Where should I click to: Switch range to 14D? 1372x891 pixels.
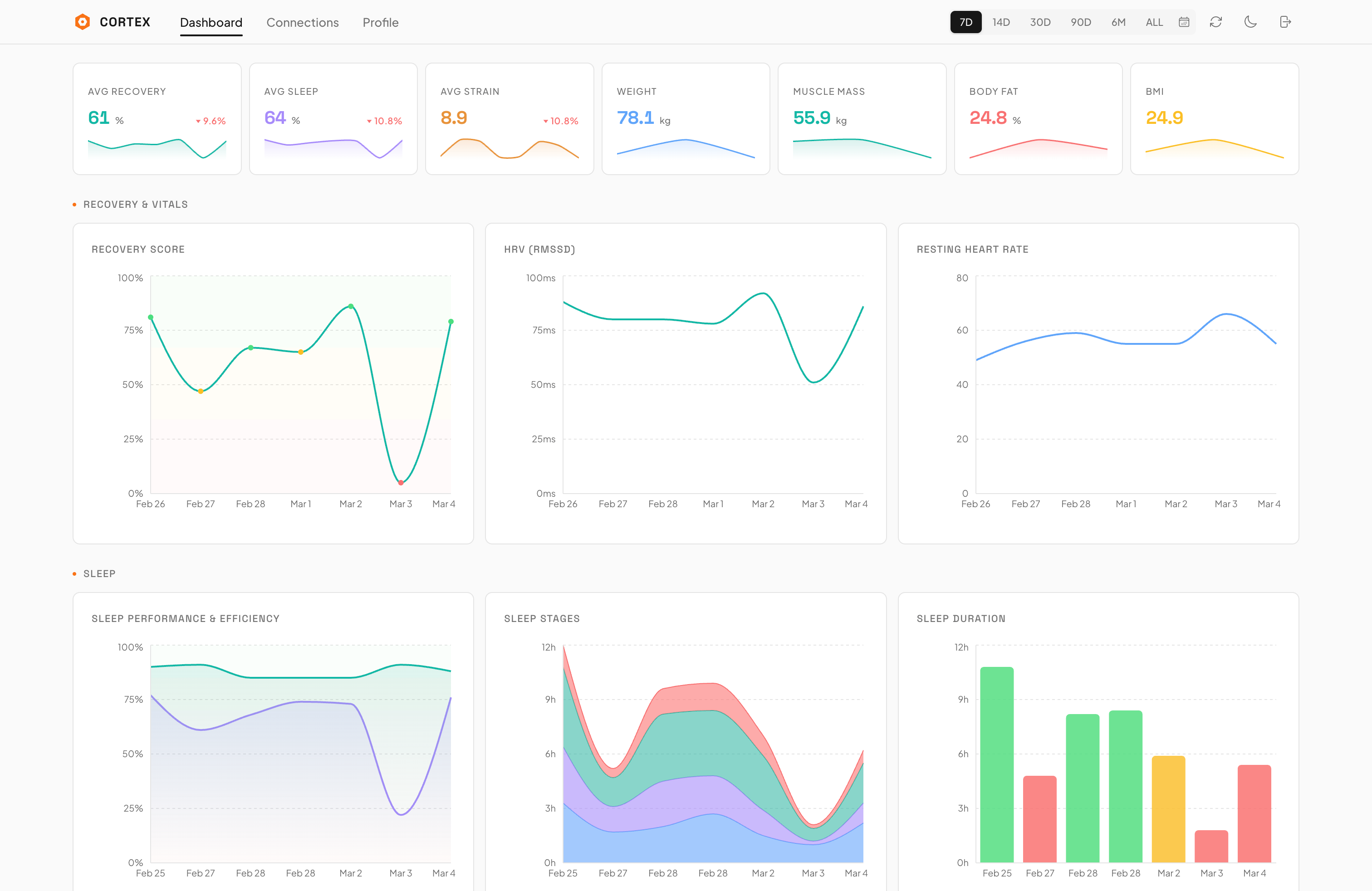coord(1001,22)
